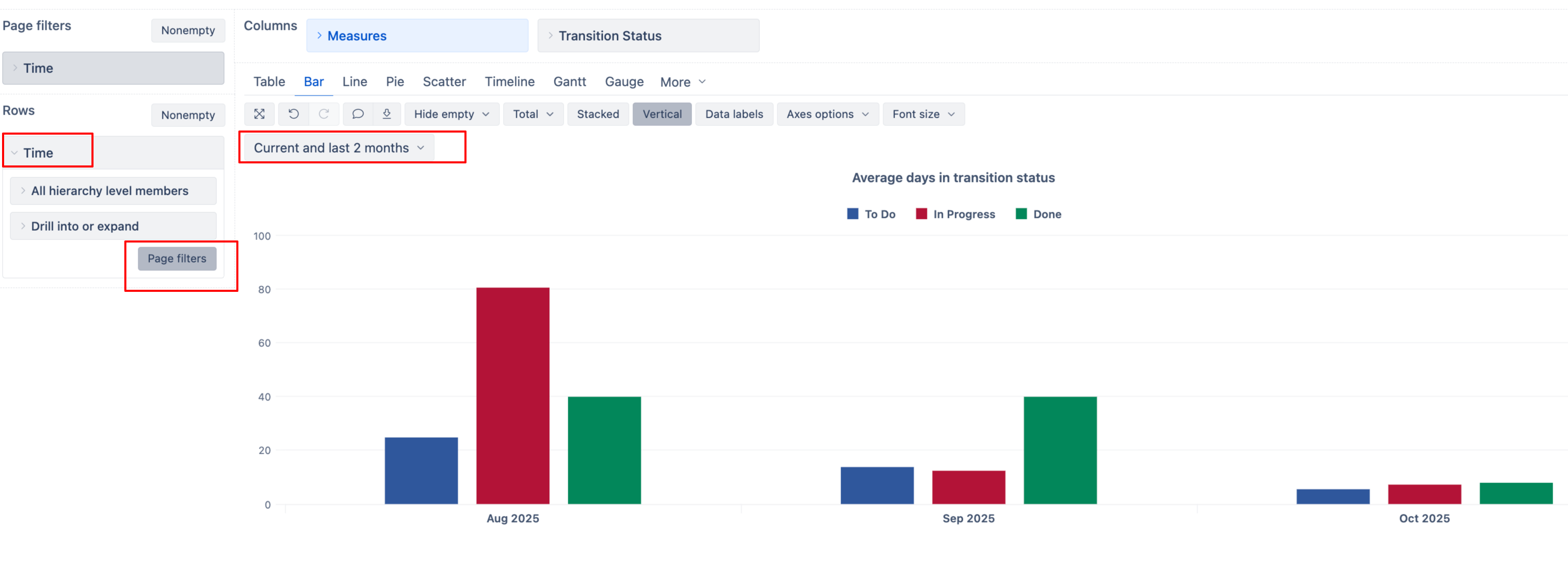Click the Page filters button under Time
This screenshot has width=1568, height=577.
pos(177,258)
